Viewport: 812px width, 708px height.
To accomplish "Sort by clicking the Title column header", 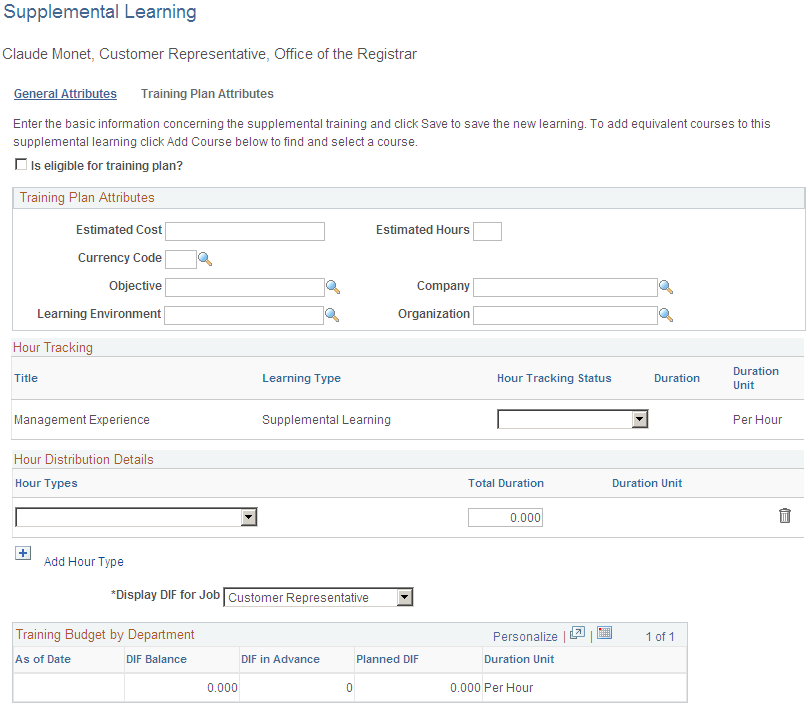I will (25, 378).
